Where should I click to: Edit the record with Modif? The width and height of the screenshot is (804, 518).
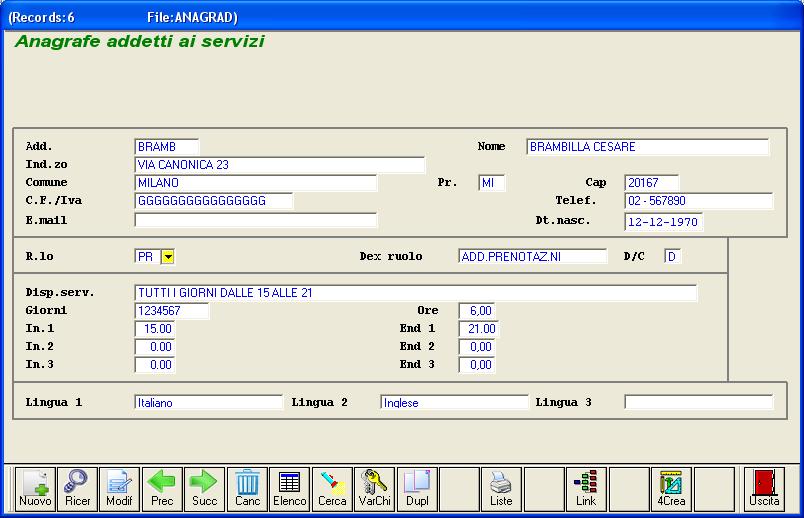119,489
